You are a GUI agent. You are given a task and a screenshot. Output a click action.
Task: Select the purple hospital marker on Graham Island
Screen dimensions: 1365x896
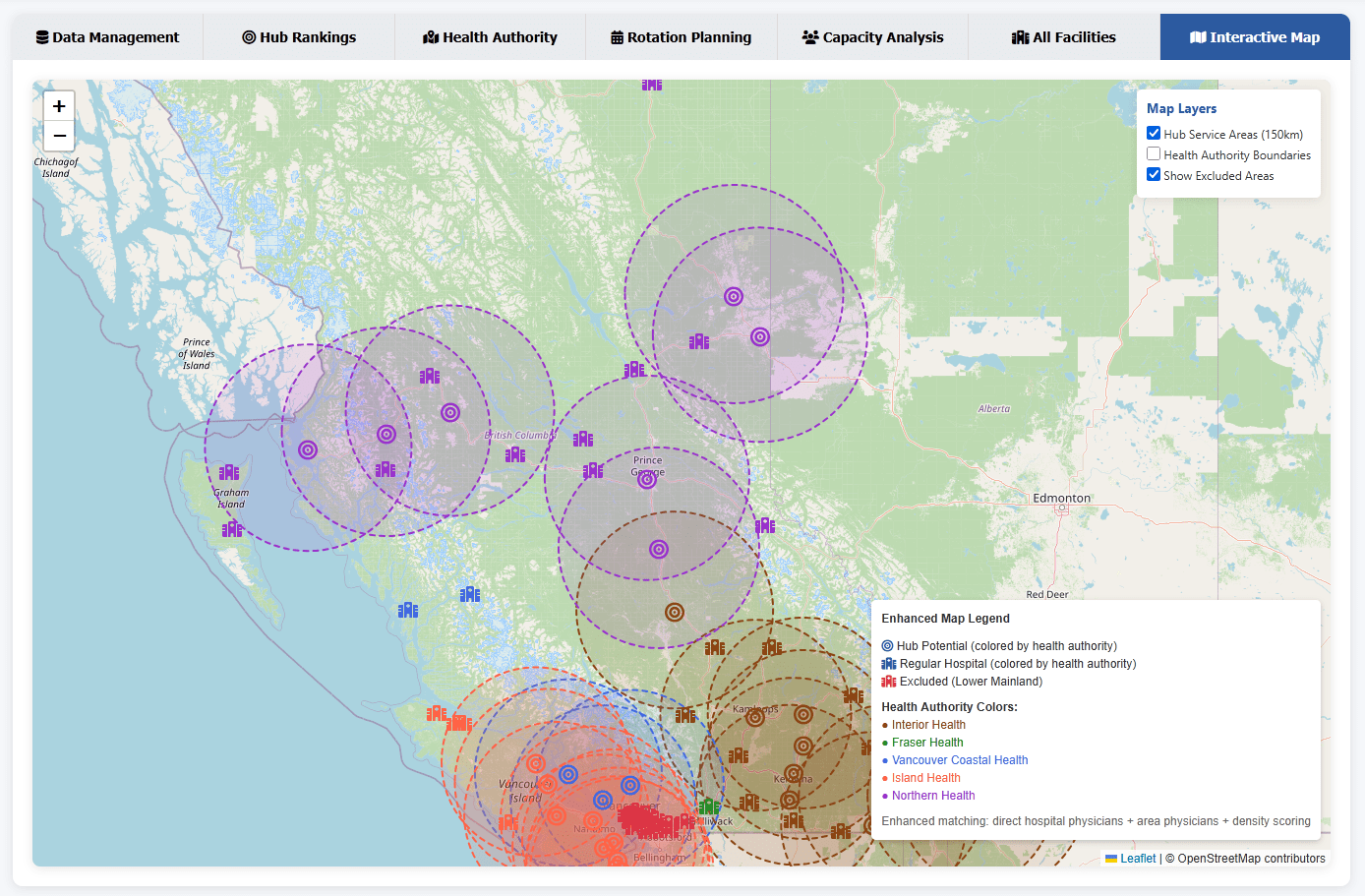tap(229, 473)
